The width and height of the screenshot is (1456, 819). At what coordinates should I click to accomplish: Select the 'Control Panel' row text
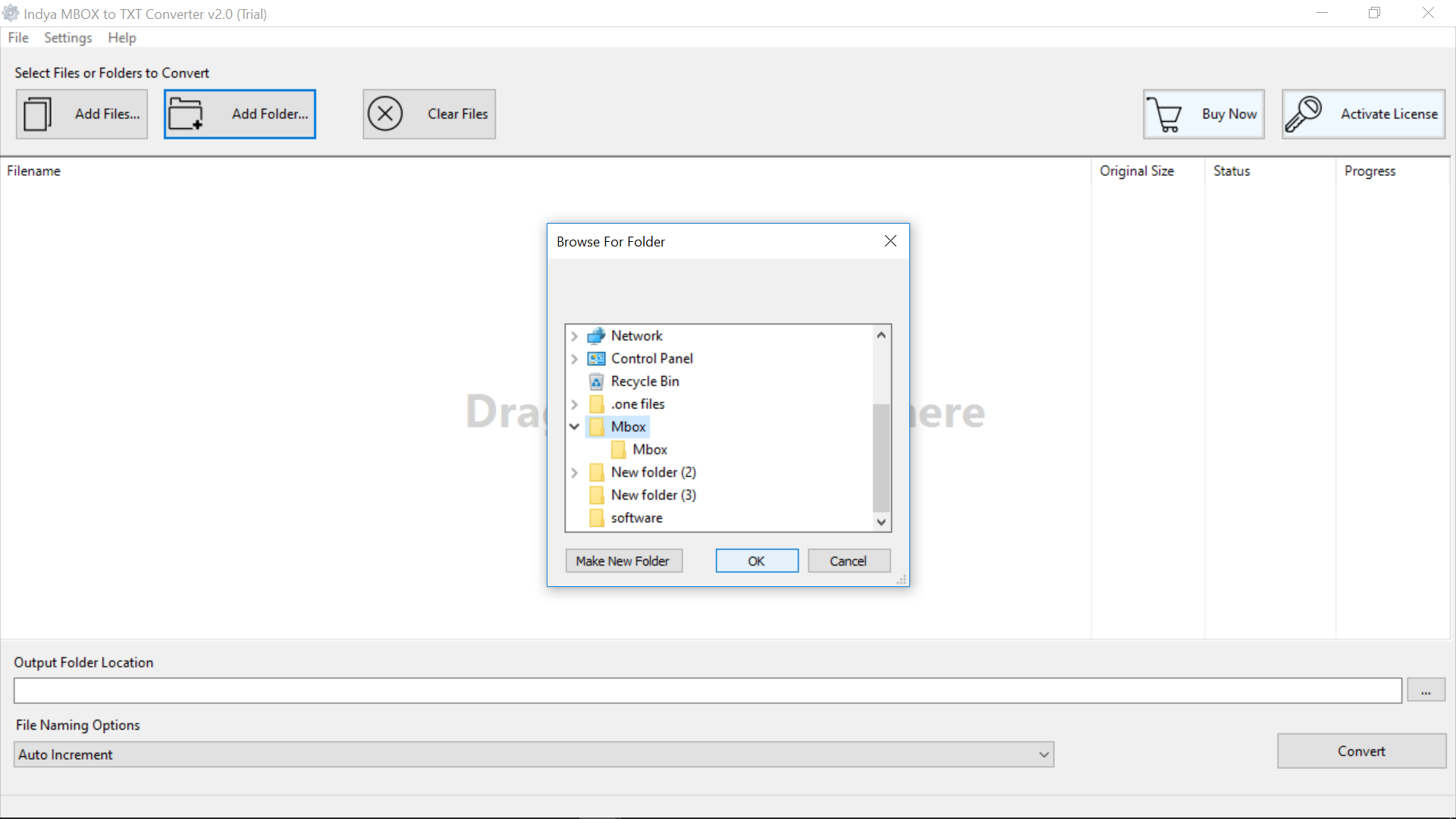(x=652, y=358)
